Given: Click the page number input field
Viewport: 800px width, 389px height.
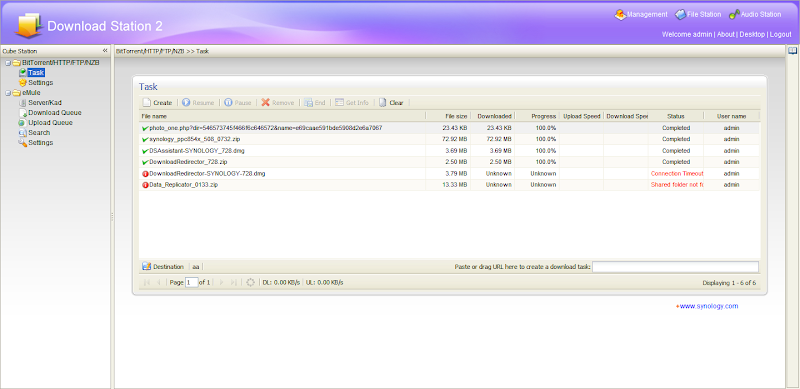Looking at the screenshot, I should coord(191,282).
